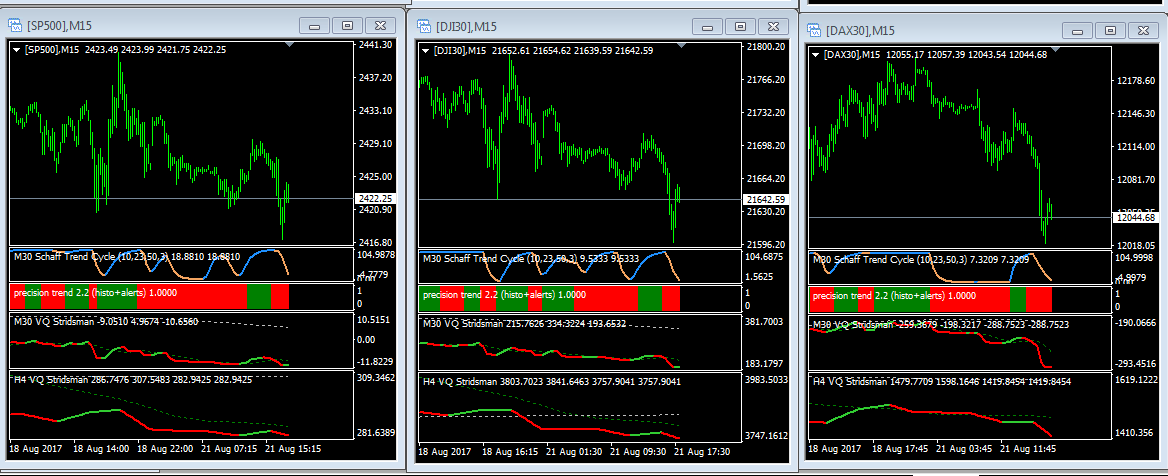This screenshot has width=1168, height=476.
Task: Click the DAX30 chart shift marker triangle
Action: click(x=1055, y=50)
